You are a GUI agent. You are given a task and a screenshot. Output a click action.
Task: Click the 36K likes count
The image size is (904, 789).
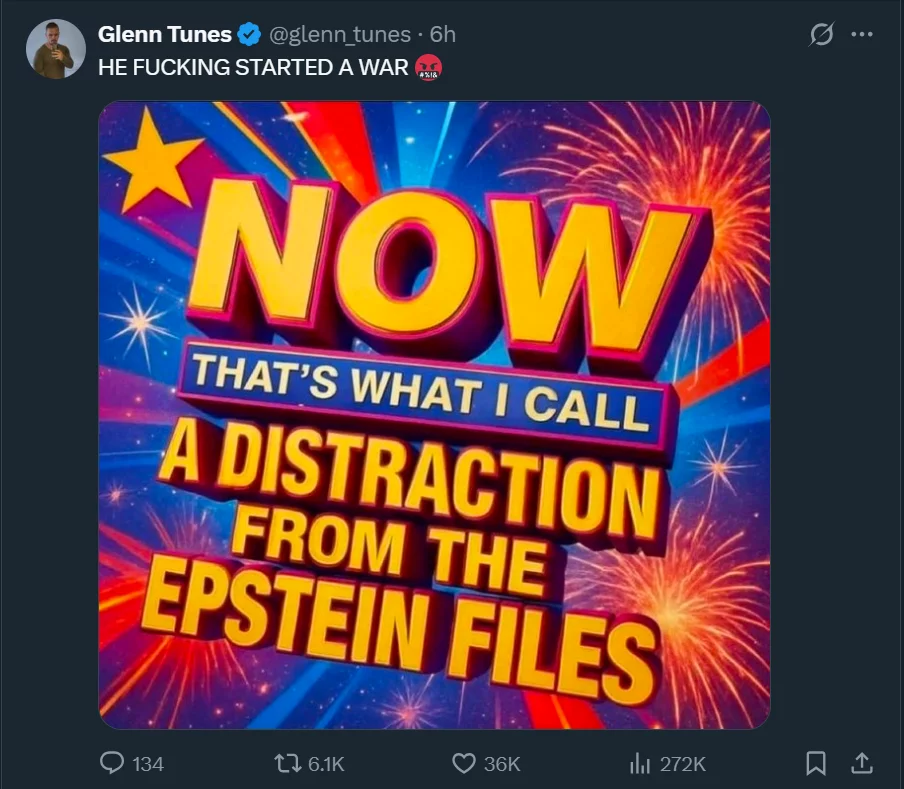point(502,764)
